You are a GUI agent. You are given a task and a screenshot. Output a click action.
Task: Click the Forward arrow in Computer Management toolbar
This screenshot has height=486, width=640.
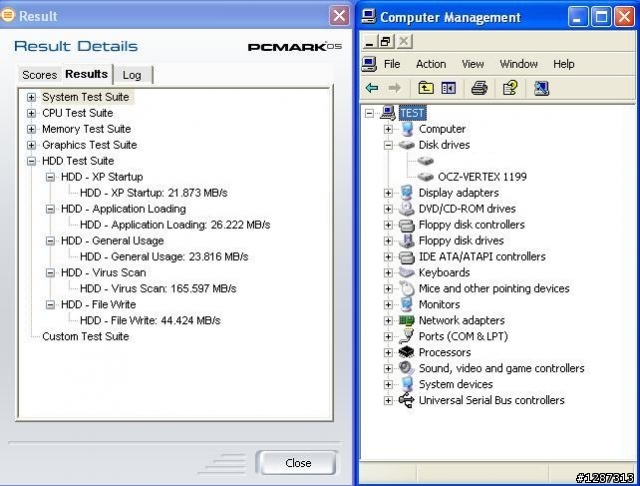tap(394, 88)
